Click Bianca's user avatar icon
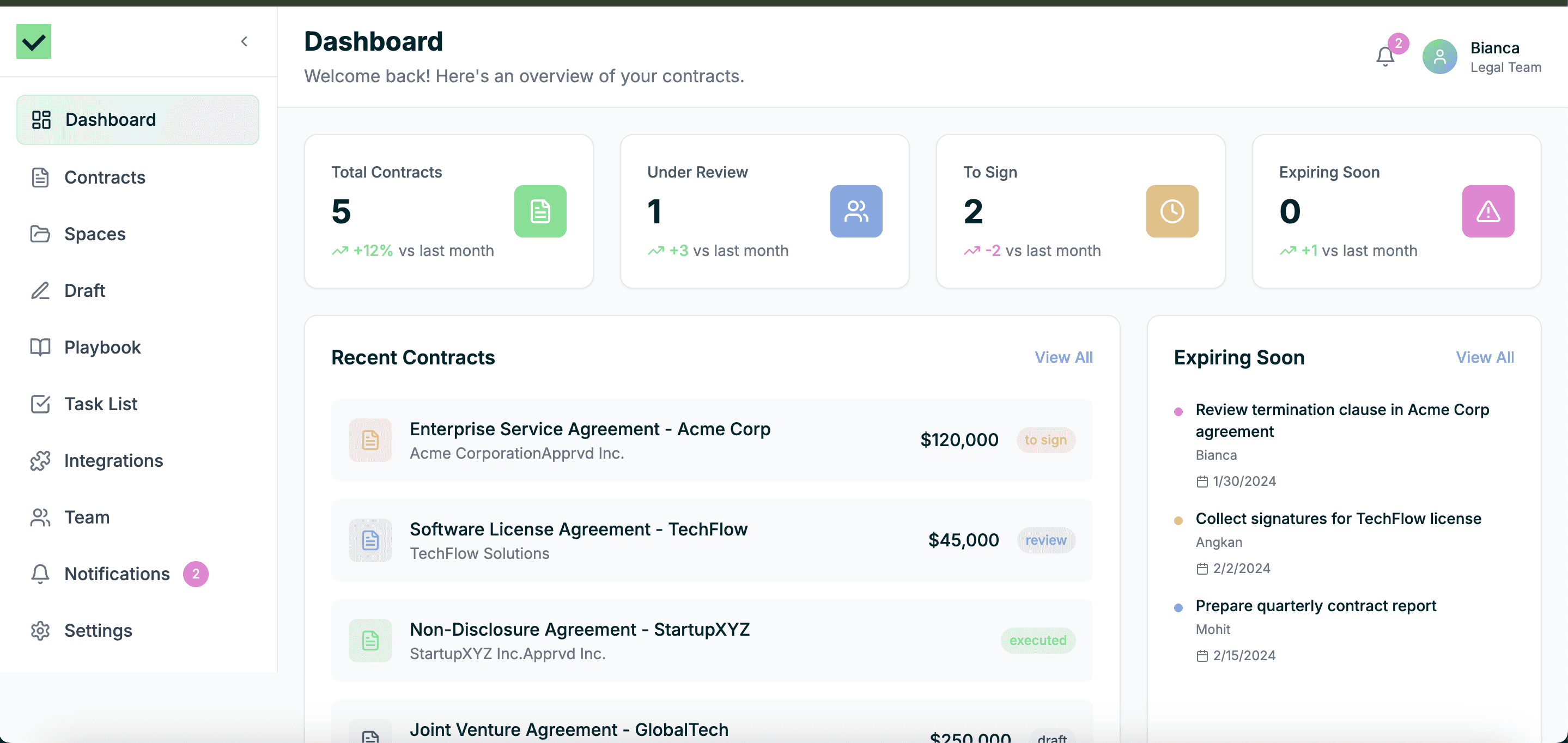Image resolution: width=1568 pixels, height=743 pixels. coord(1439,57)
